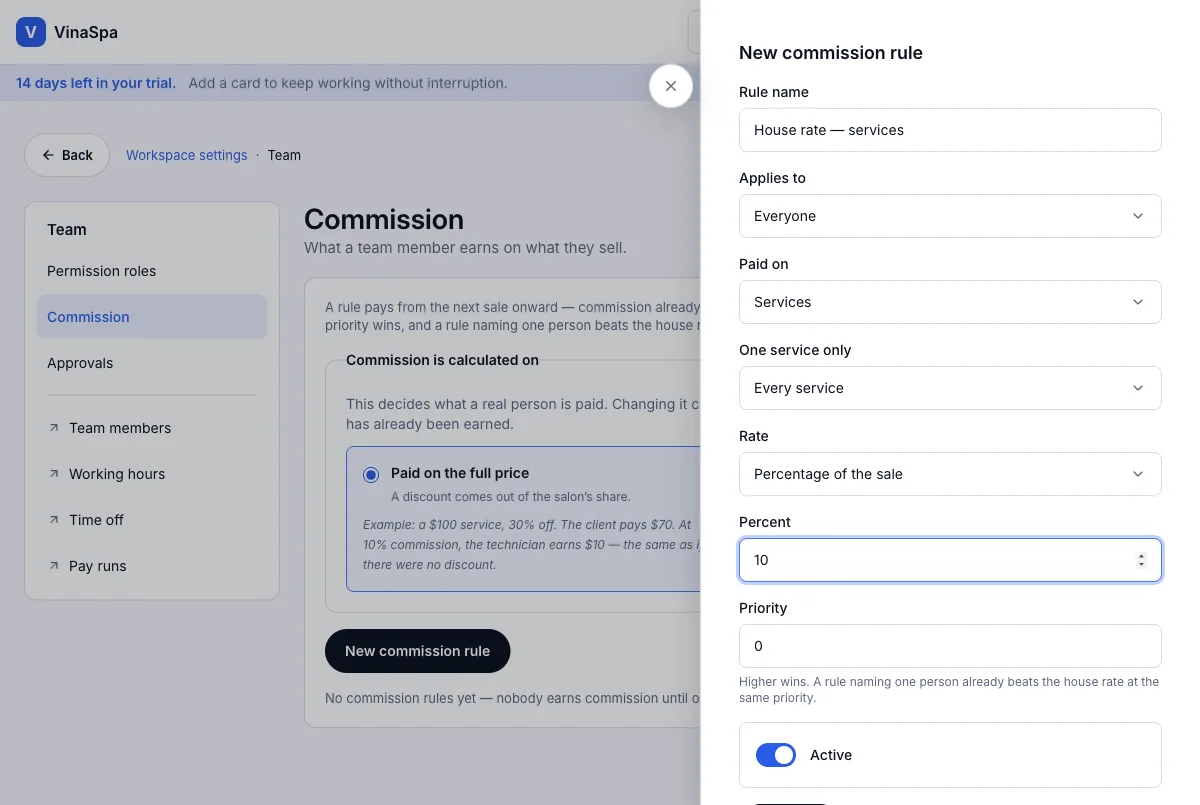The height and width of the screenshot is (805, 1200).
Task: Click the VinaSpa logo icon
Action: 31,32
